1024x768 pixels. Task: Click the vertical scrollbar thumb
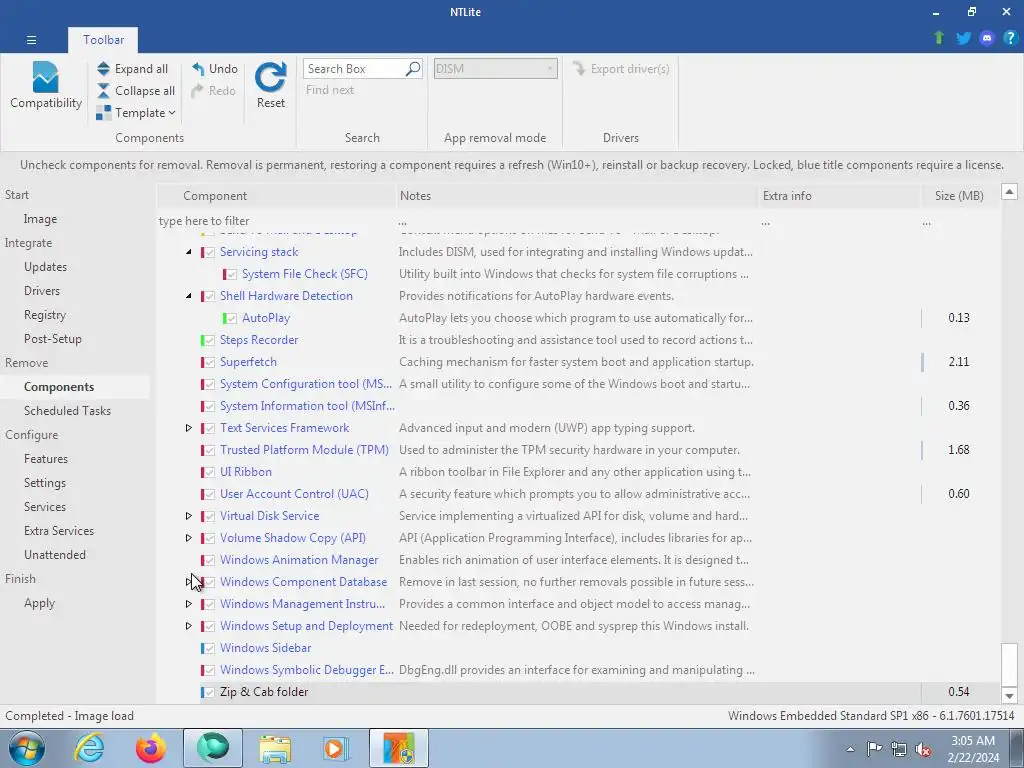tap(1009, 664)
